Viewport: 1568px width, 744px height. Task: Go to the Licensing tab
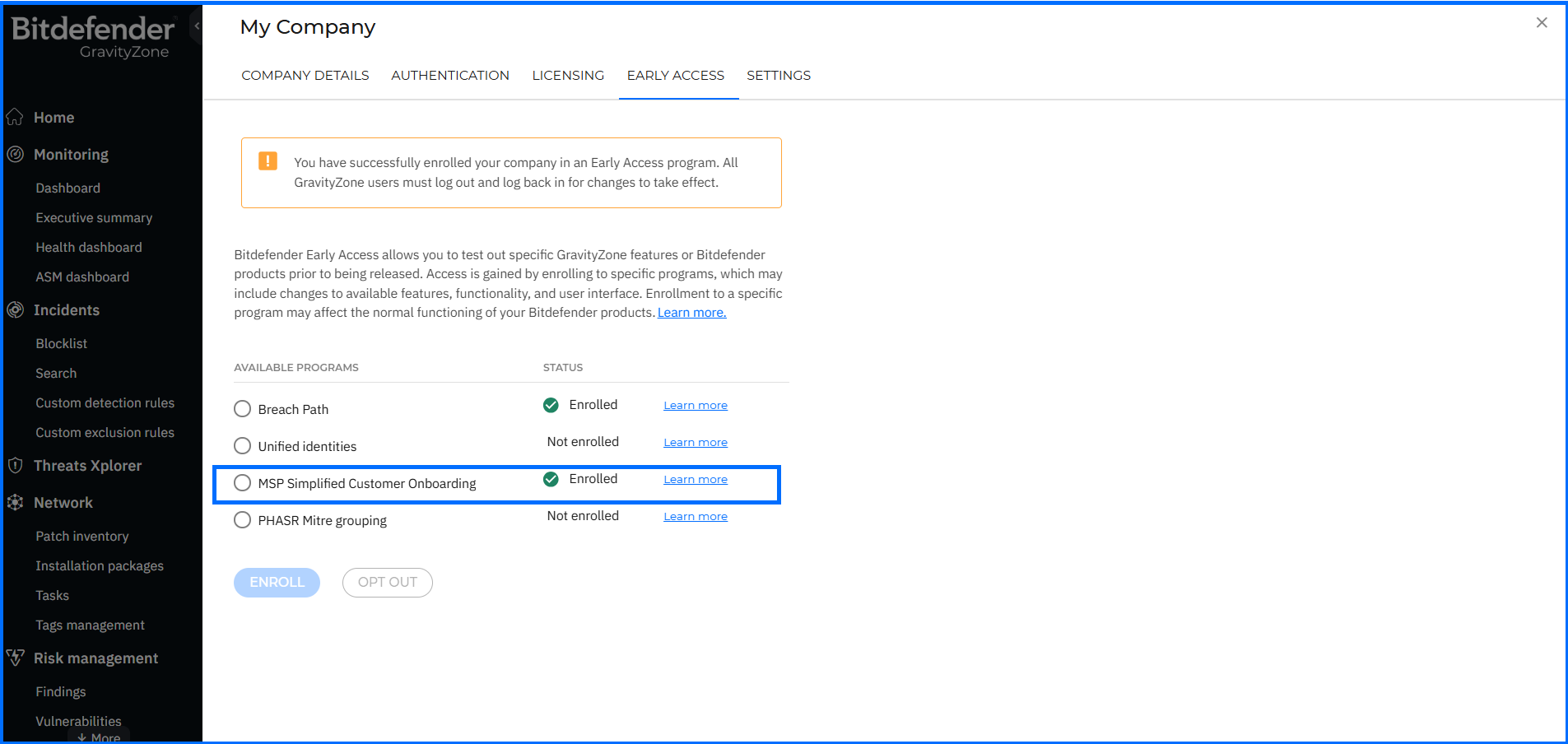[x=568, y=75]
